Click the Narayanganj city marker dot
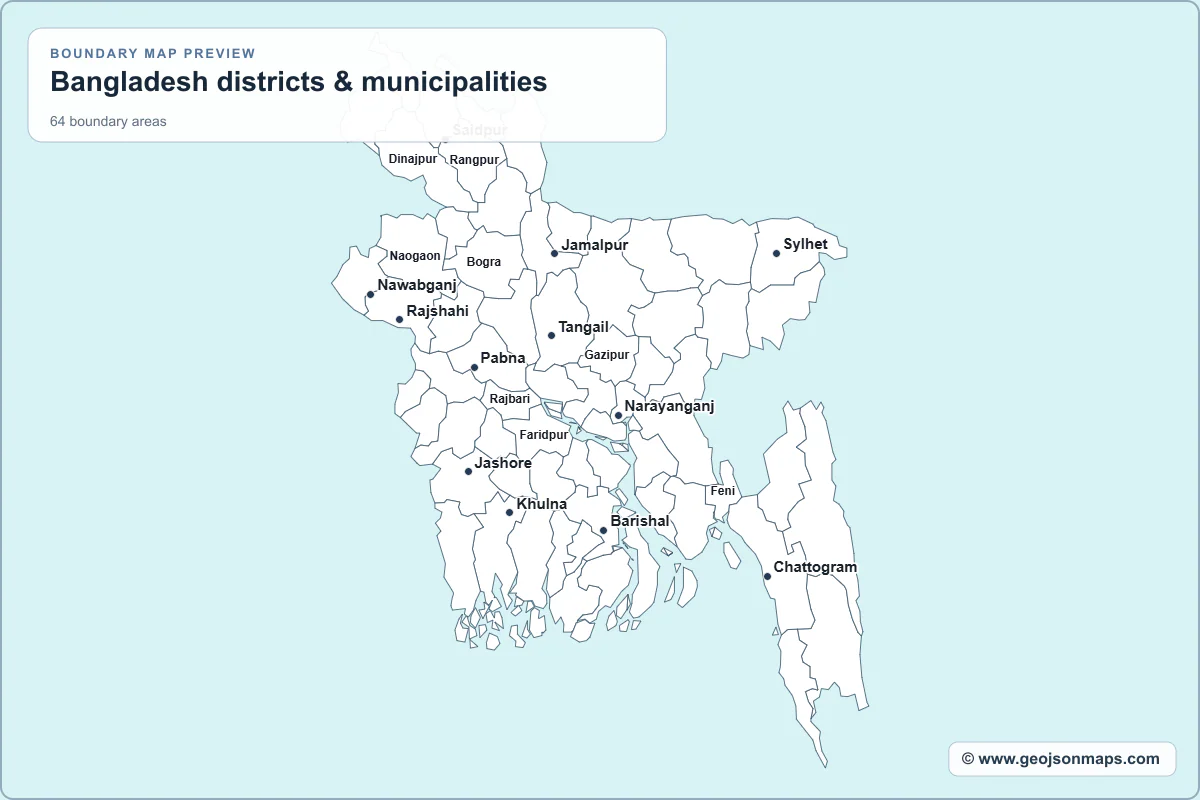This screenshot has height=800, width=1200. point(618,415)
